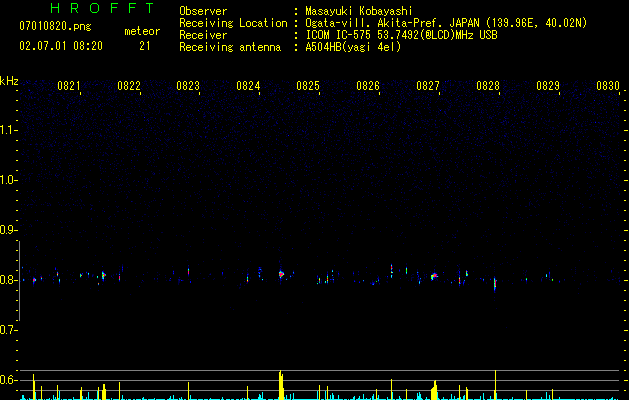
Task: Click the bright meteor echo just before 0825
Action: tap(281, 274)
